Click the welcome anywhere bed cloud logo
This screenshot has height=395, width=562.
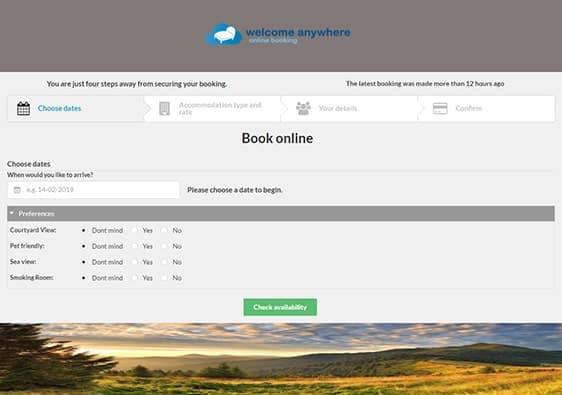point(224,34)
